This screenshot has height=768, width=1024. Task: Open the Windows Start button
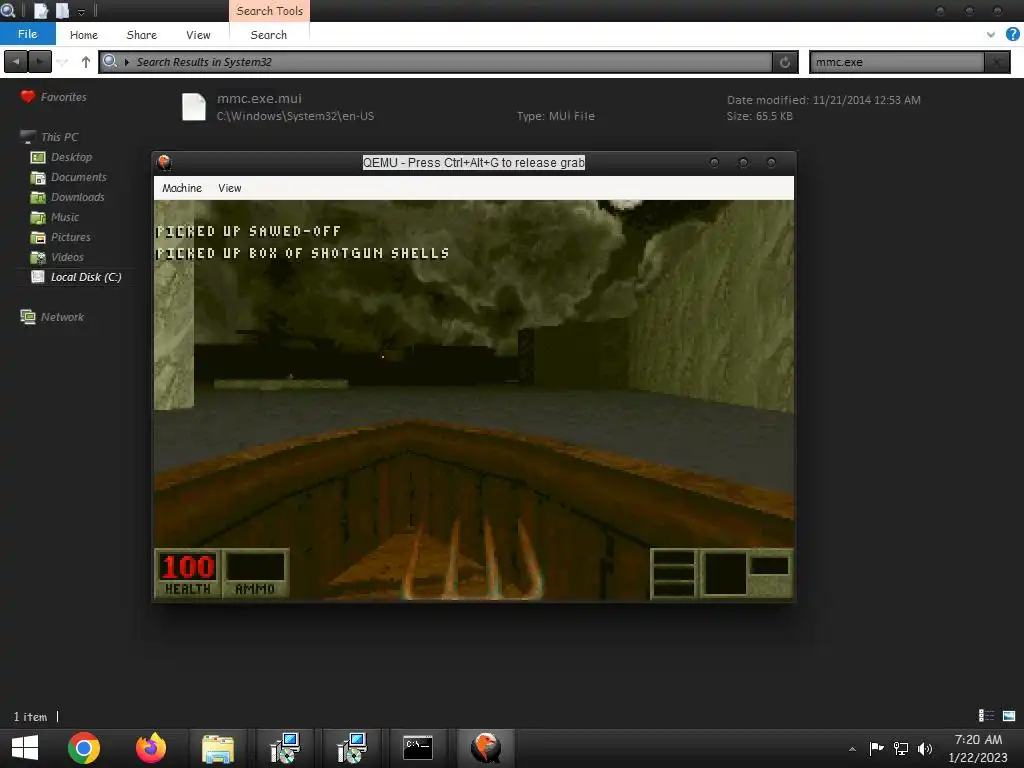point(25,748)
